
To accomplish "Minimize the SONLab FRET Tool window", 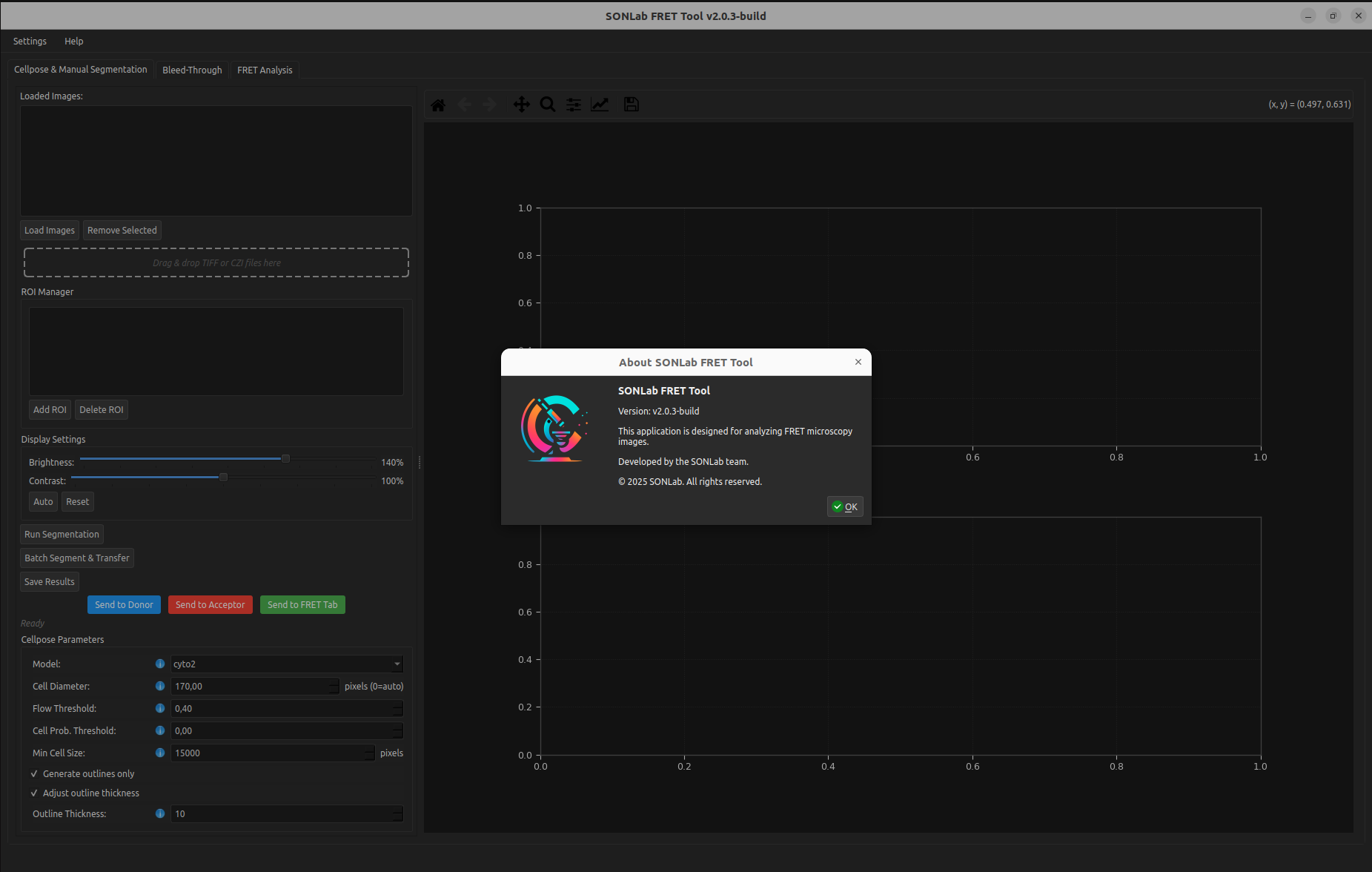I will coord(1308,16).
